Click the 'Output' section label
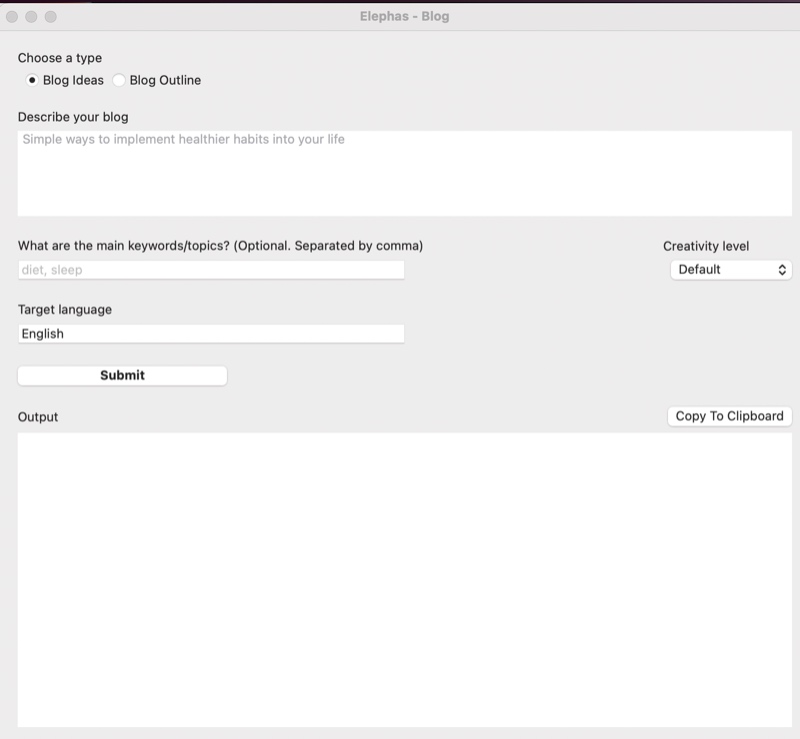The image size is (800, 739). tap(38, 417)
